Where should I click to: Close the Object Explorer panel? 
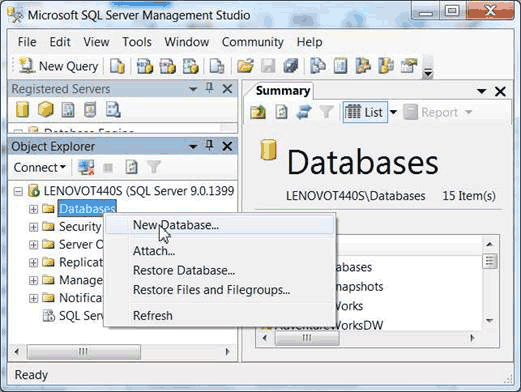(227, 146)
